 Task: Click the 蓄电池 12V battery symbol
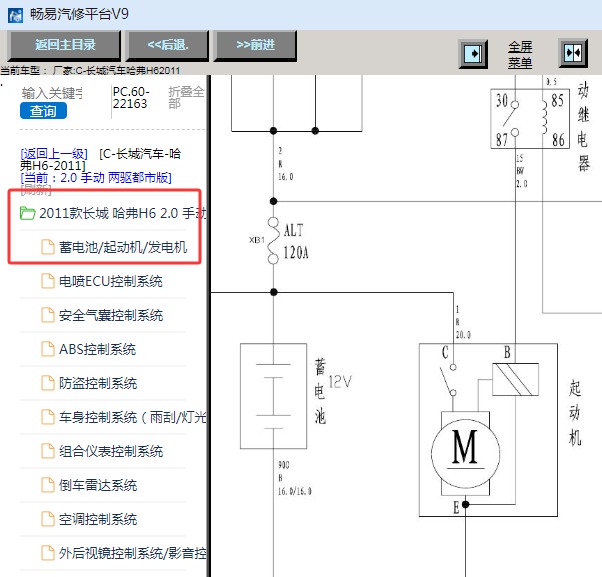(273, 396)
